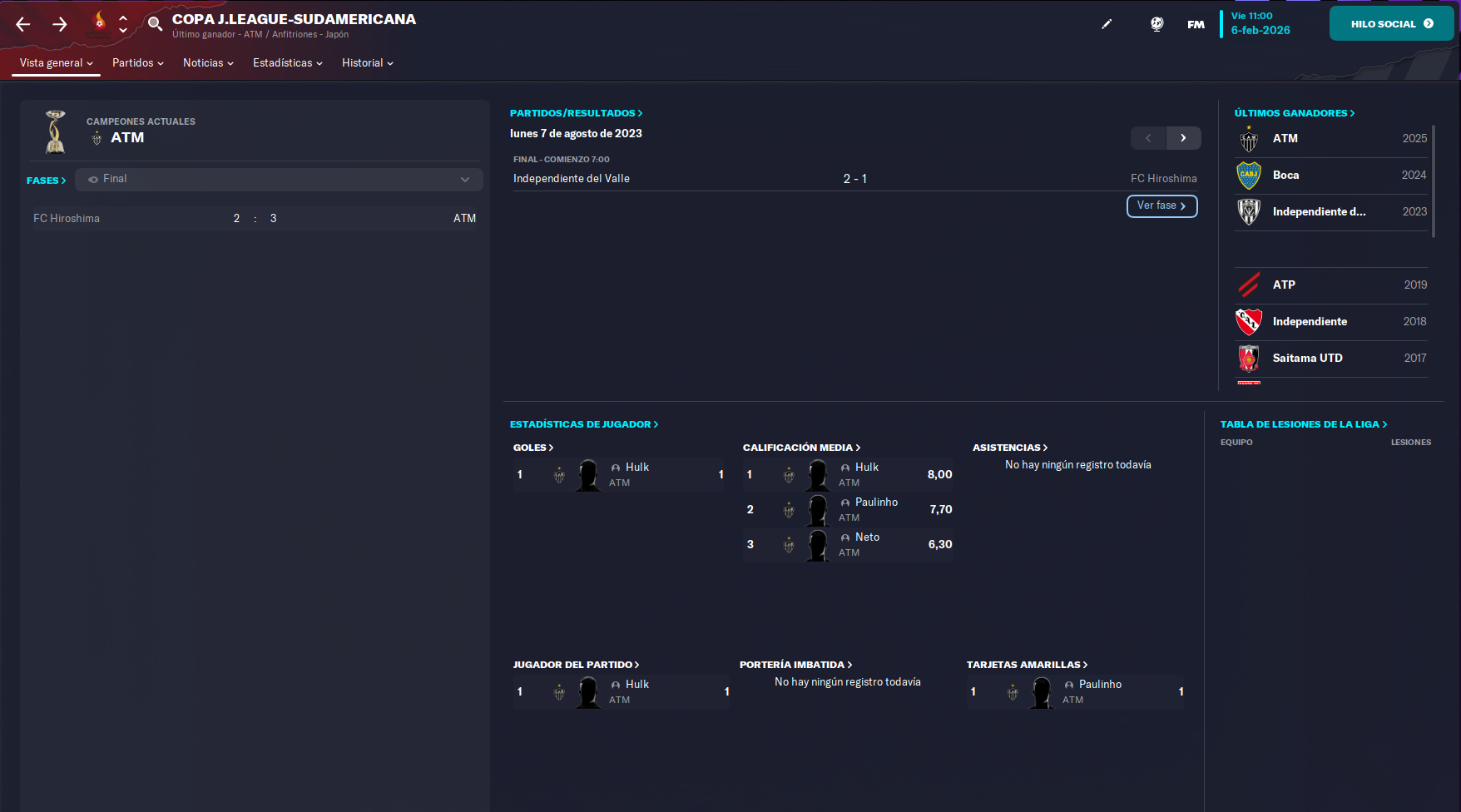Expand the Calificación Media stats list
1461x812 pixels.
coord(802,448)
